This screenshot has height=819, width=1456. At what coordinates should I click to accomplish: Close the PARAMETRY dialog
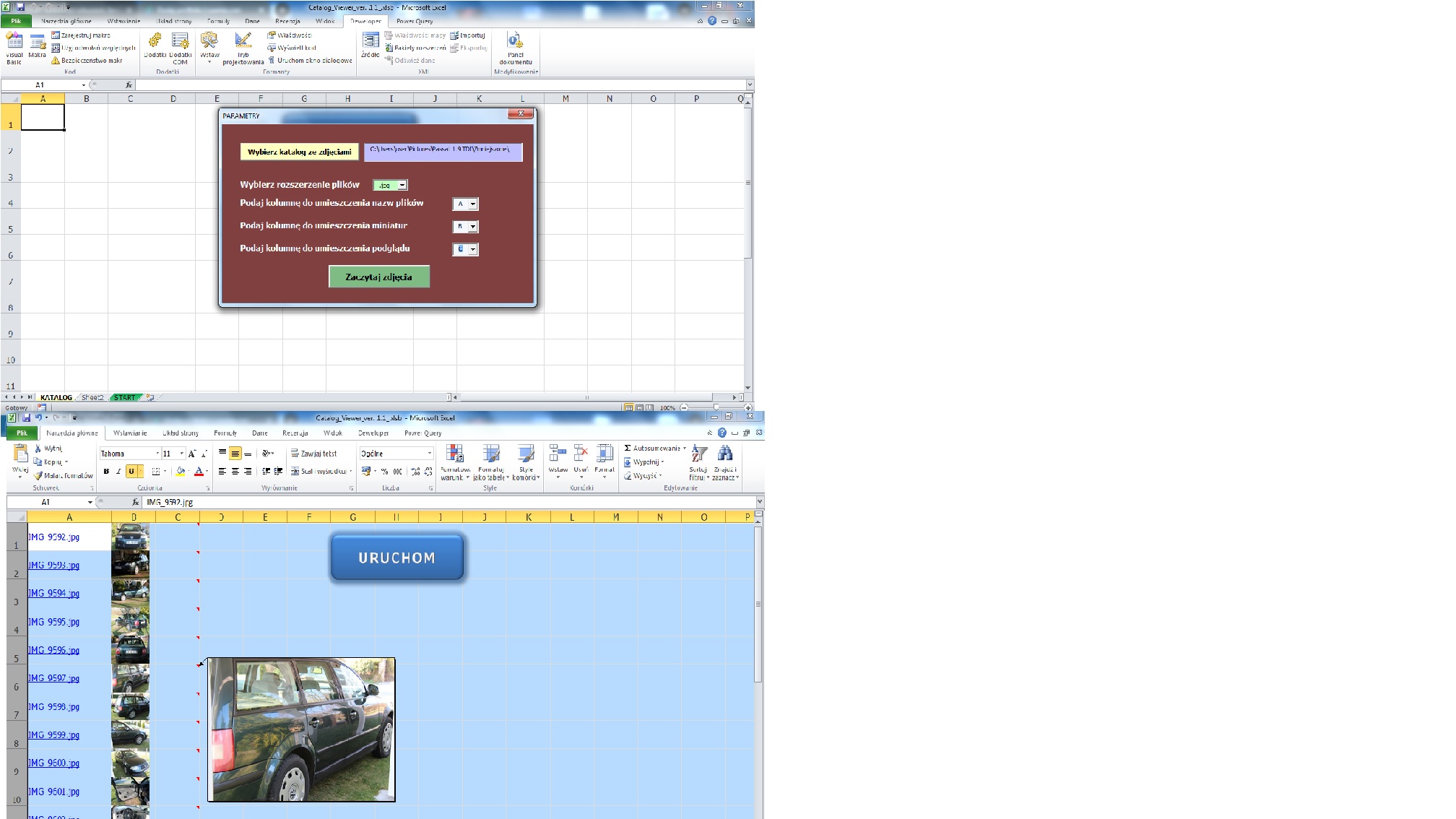[521, 113]
